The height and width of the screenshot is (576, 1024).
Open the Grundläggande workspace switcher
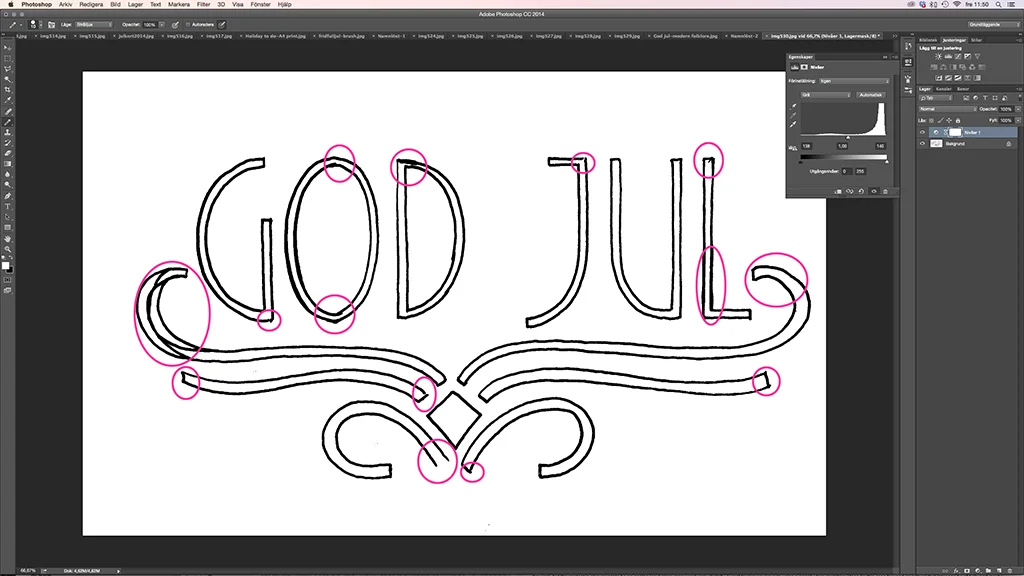click(x=993, y=25)
